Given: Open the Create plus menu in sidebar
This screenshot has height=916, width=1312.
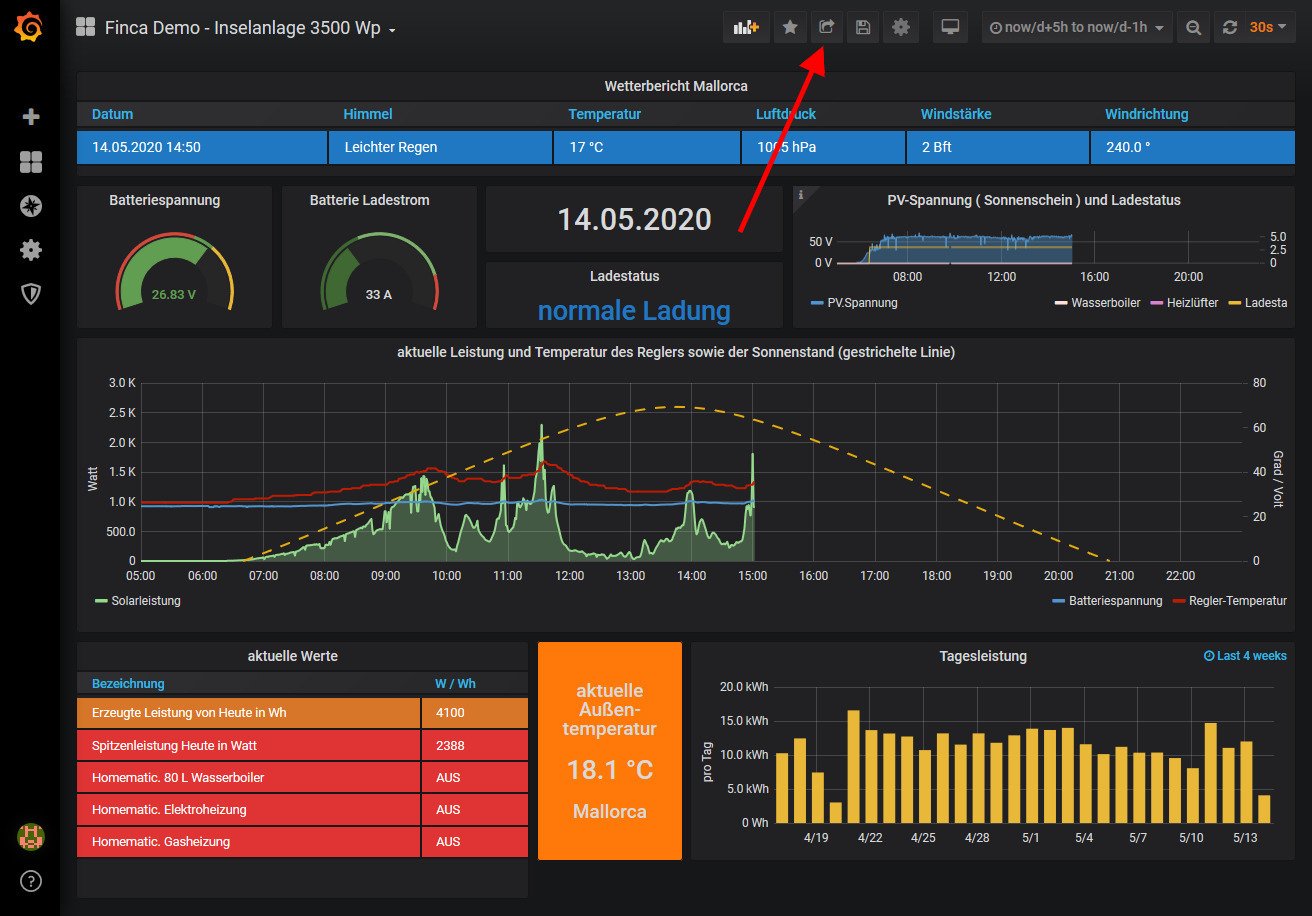Looking at the screenshot, I should 31,117.
